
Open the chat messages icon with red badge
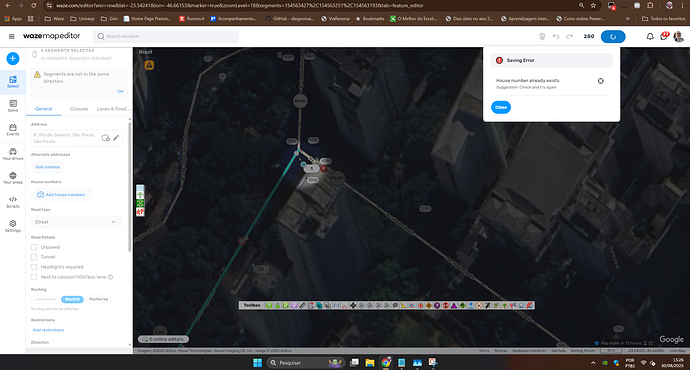click(664, 37)
